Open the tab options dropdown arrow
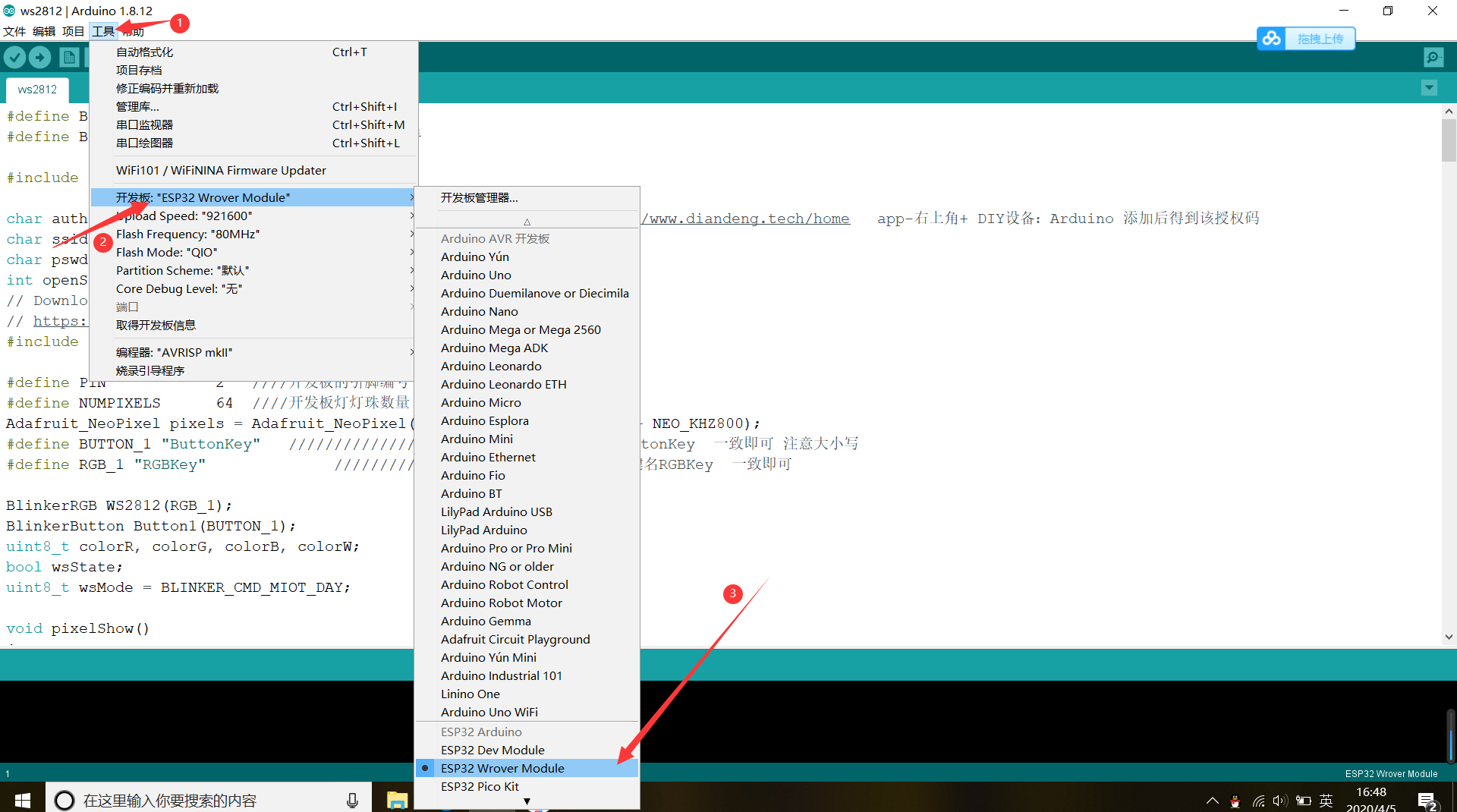The image size is (1457, 812). click(1429, 88)
